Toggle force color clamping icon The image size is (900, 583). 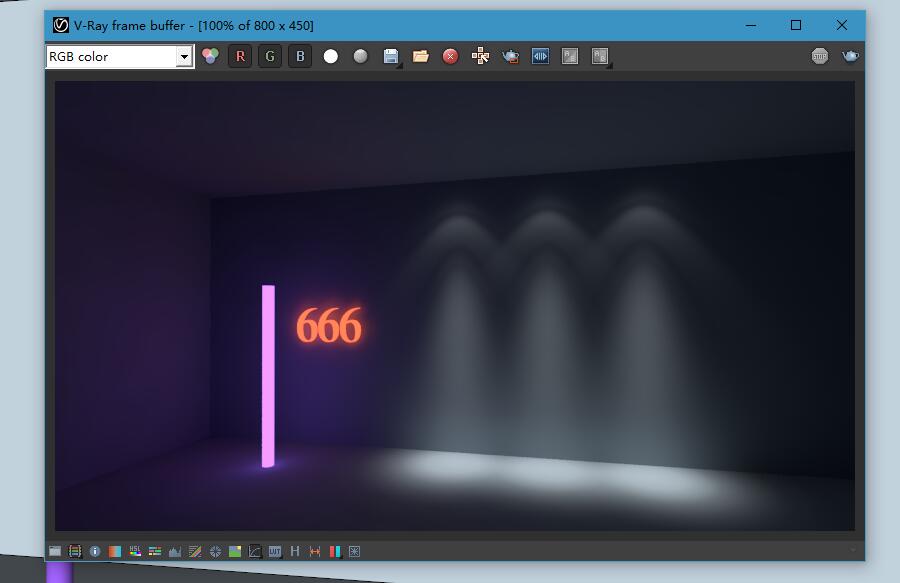point(75,551)
